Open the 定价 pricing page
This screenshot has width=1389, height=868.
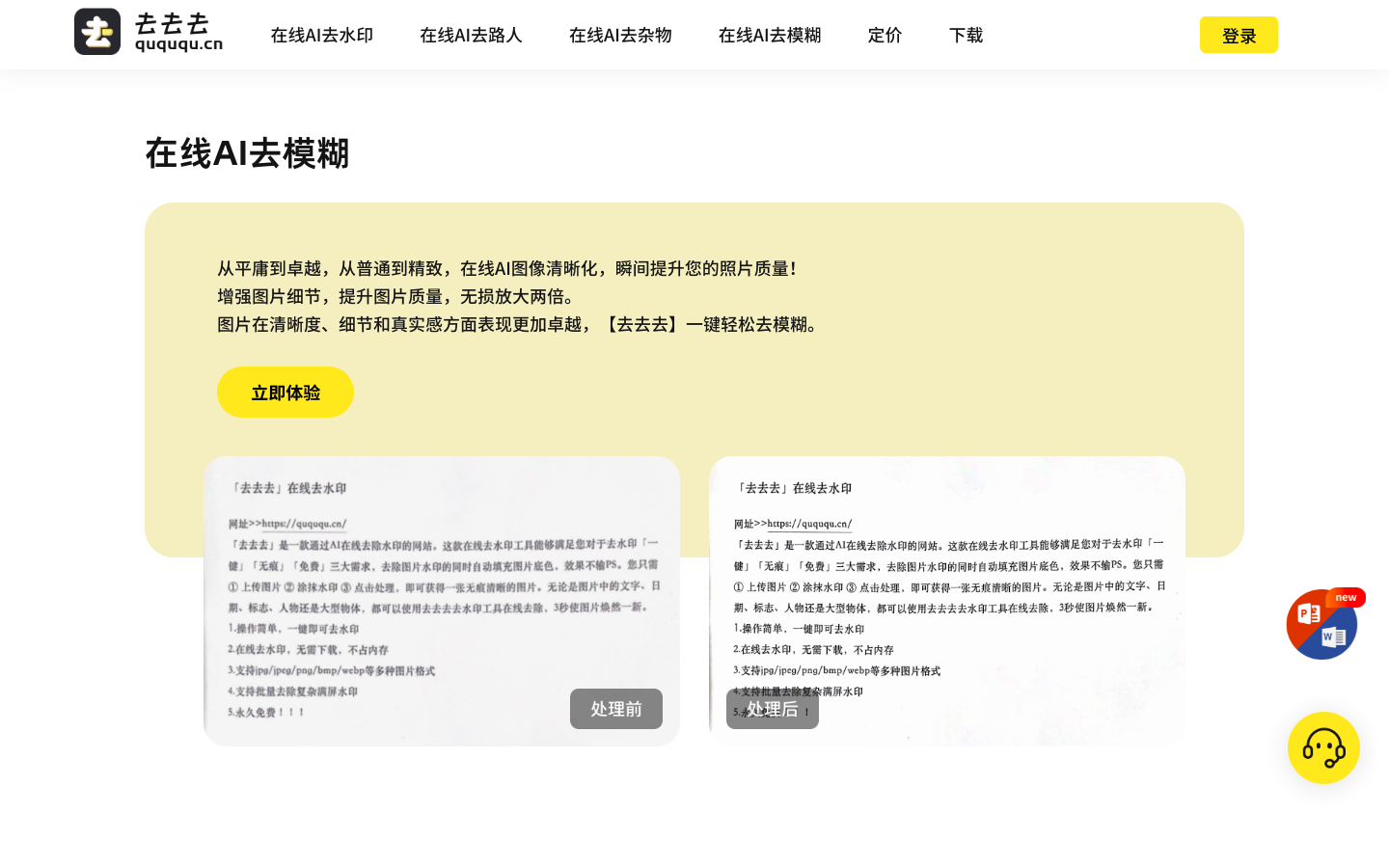point(885,36)
